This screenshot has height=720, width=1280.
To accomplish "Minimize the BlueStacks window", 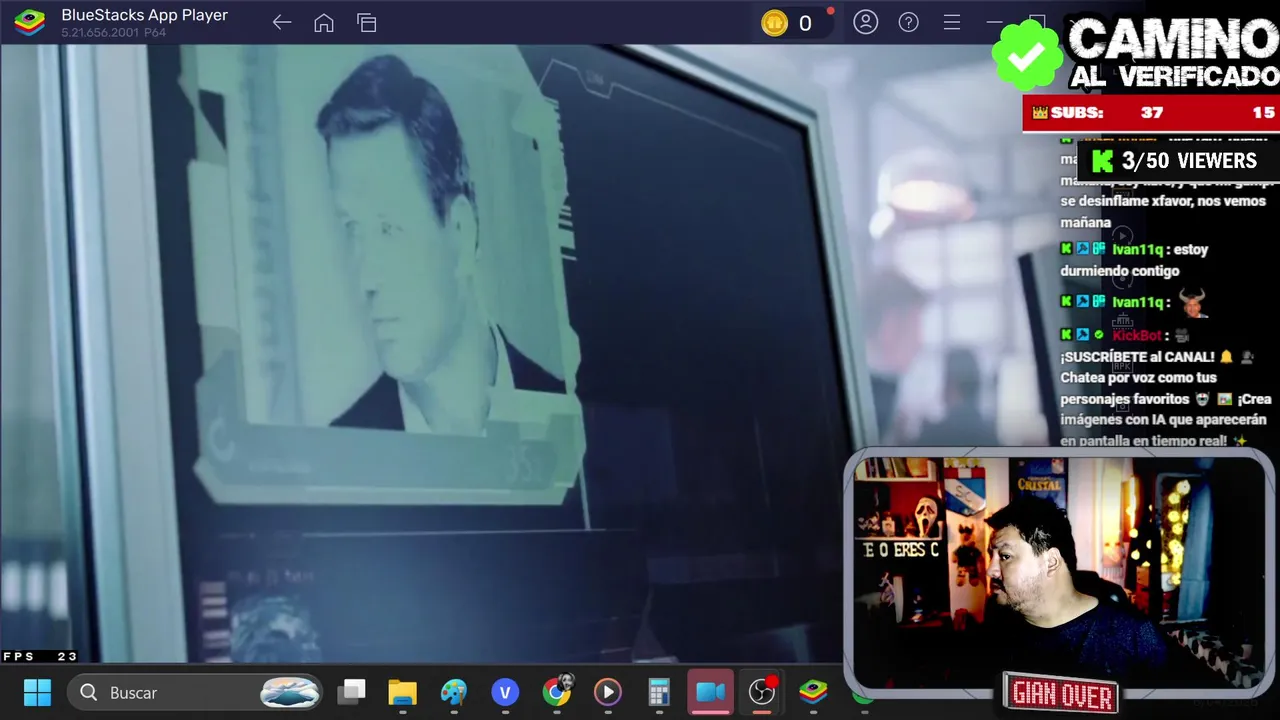I will (994, 22).
